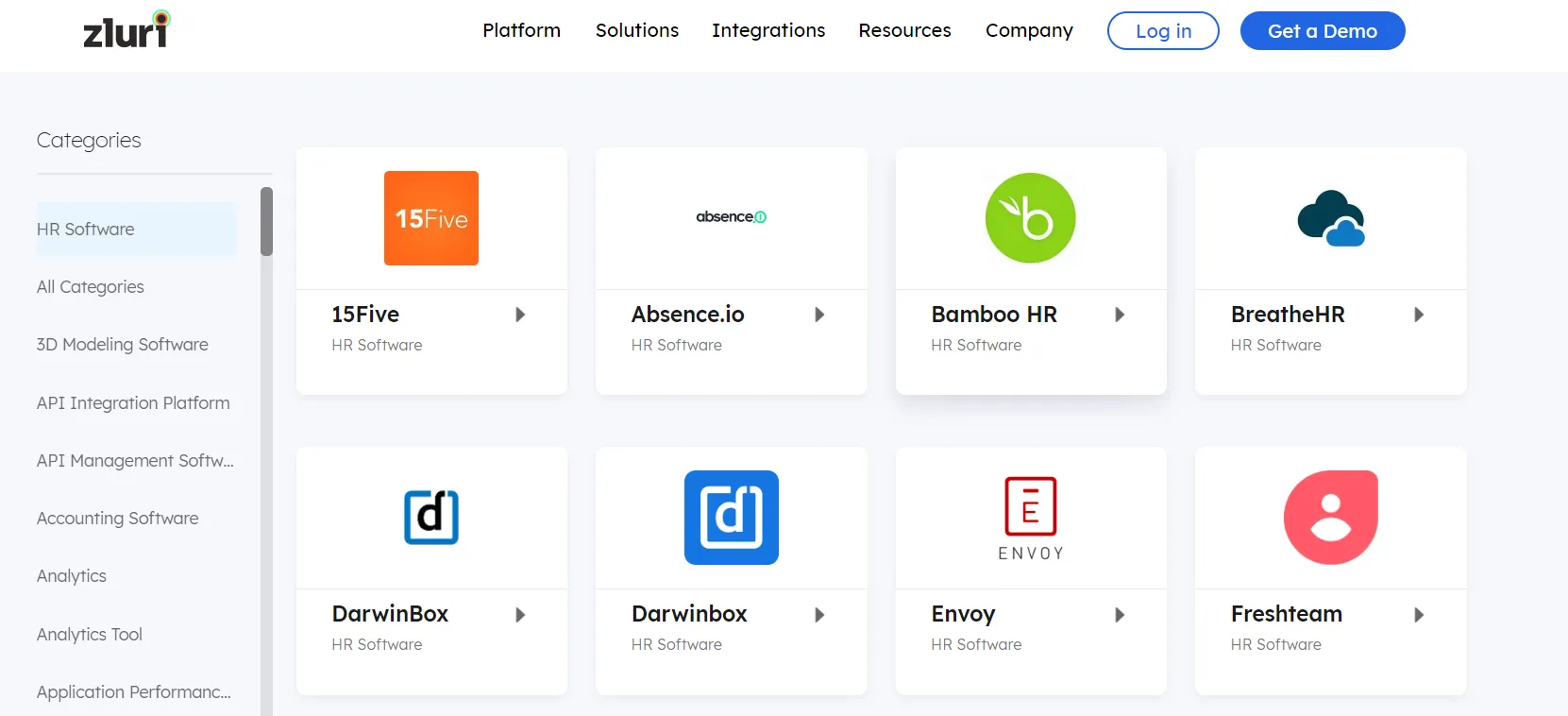Choose API Integration Platform category
This screenshot has height=716, width=1568.
pos(133,402)
